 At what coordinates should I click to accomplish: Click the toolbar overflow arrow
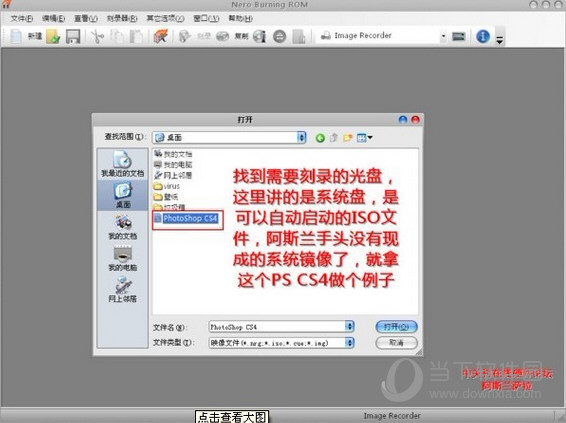500,39
